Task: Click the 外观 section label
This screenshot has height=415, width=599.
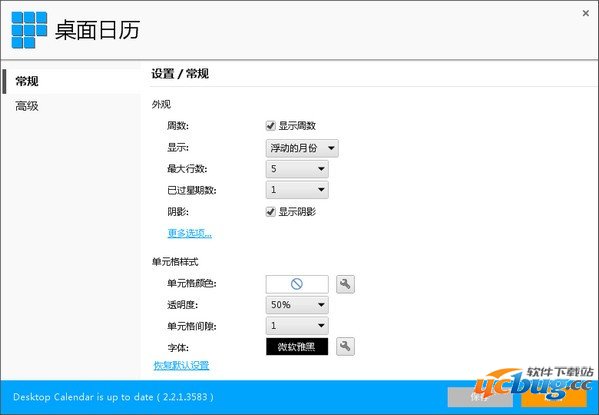Action: [x=161, y=104]
